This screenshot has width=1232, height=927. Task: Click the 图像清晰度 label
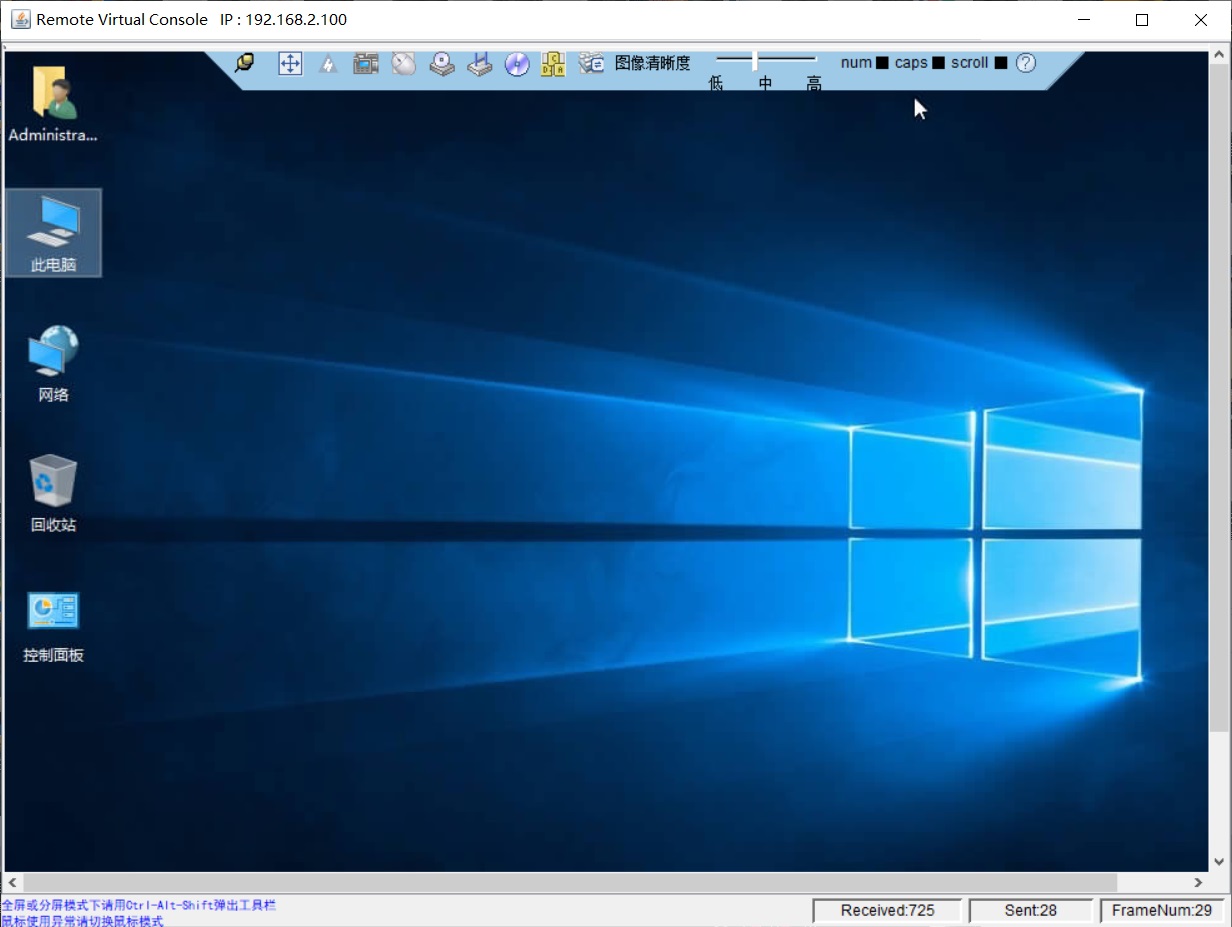click(x=652, y=63)
